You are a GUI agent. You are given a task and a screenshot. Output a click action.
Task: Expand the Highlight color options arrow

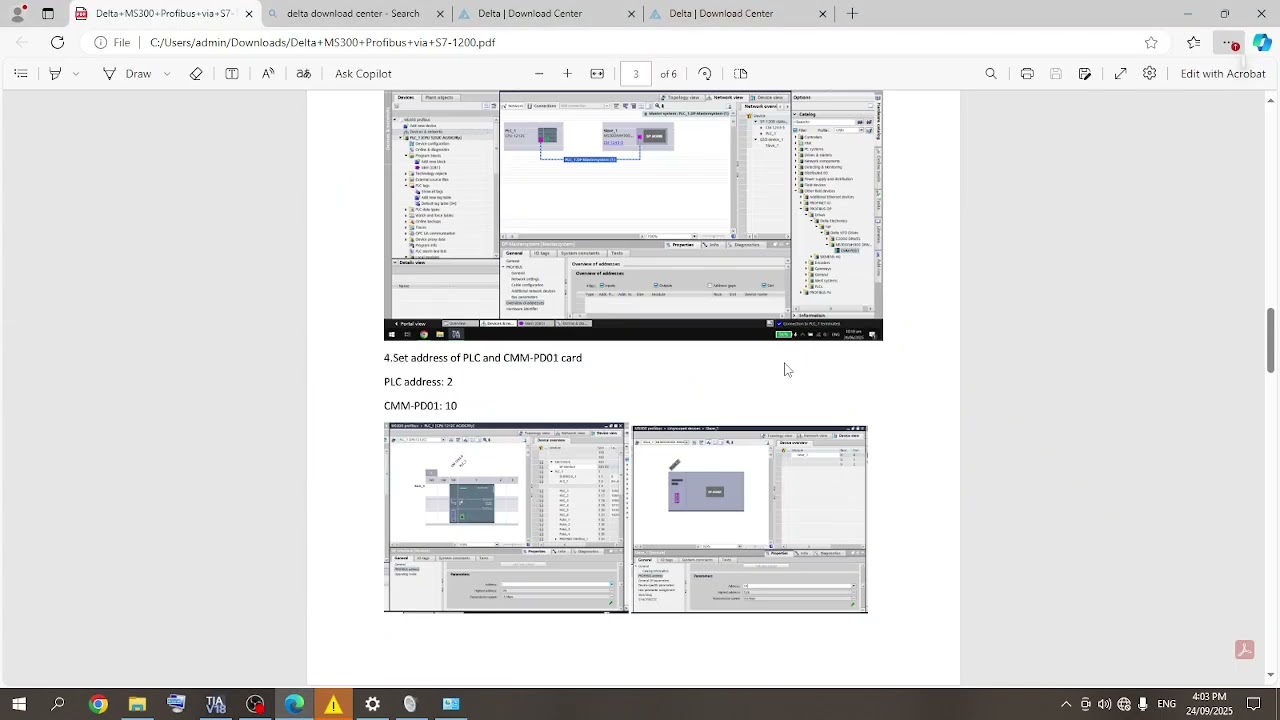point(76,73)
